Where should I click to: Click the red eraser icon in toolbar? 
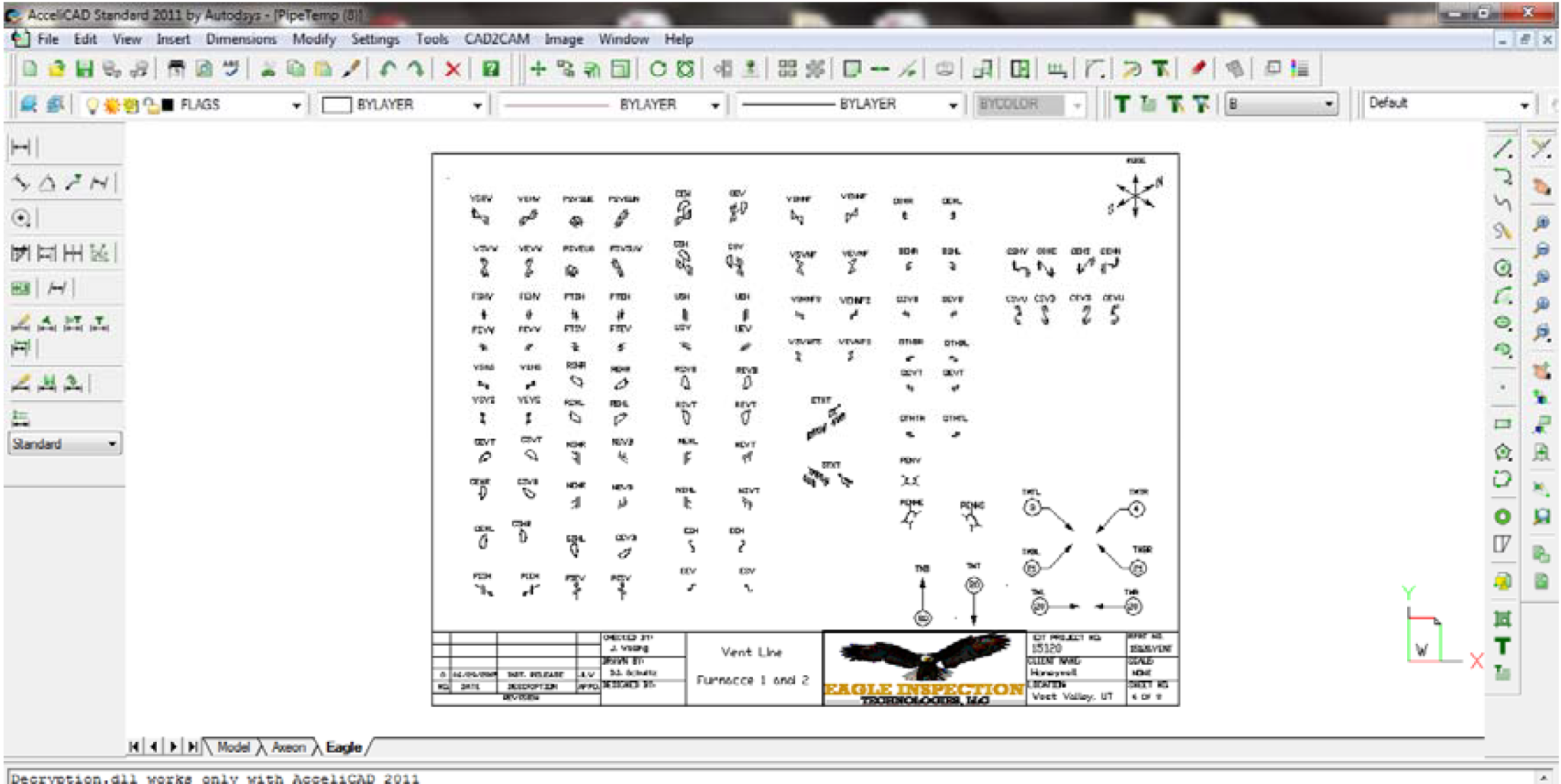click(x=1197, y=69)
